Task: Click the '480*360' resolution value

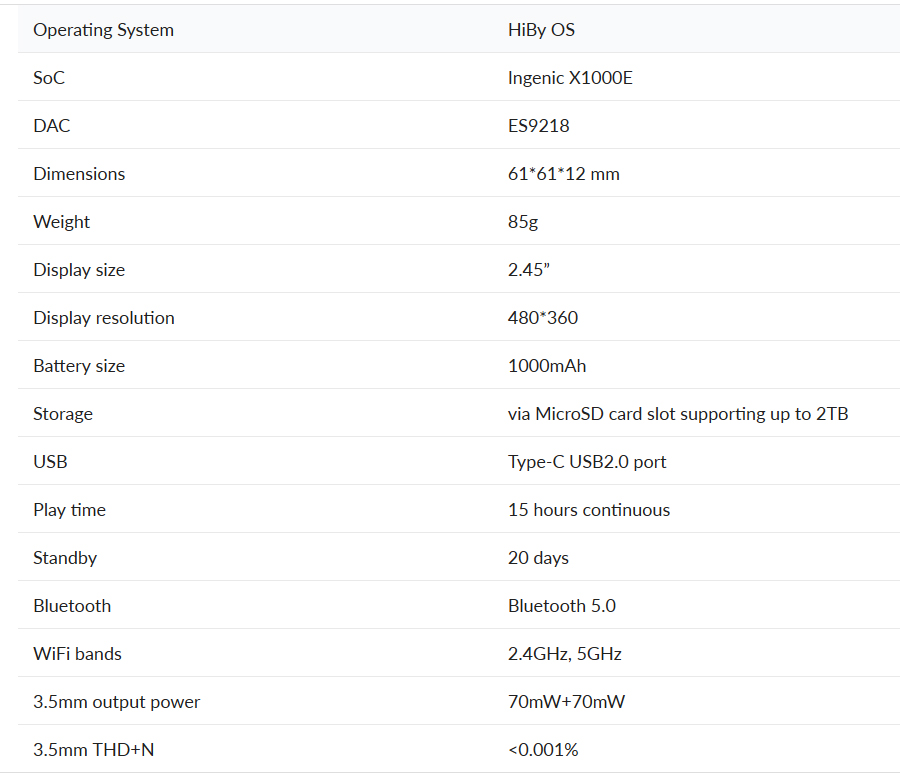Action: [x=542, y=318]
